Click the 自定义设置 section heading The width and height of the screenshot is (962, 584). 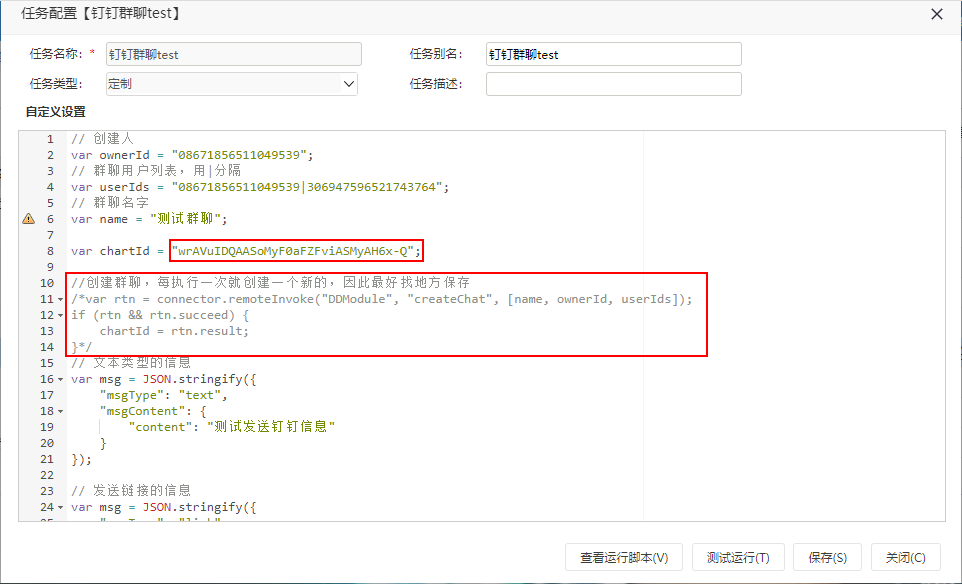tap(55, 112)
